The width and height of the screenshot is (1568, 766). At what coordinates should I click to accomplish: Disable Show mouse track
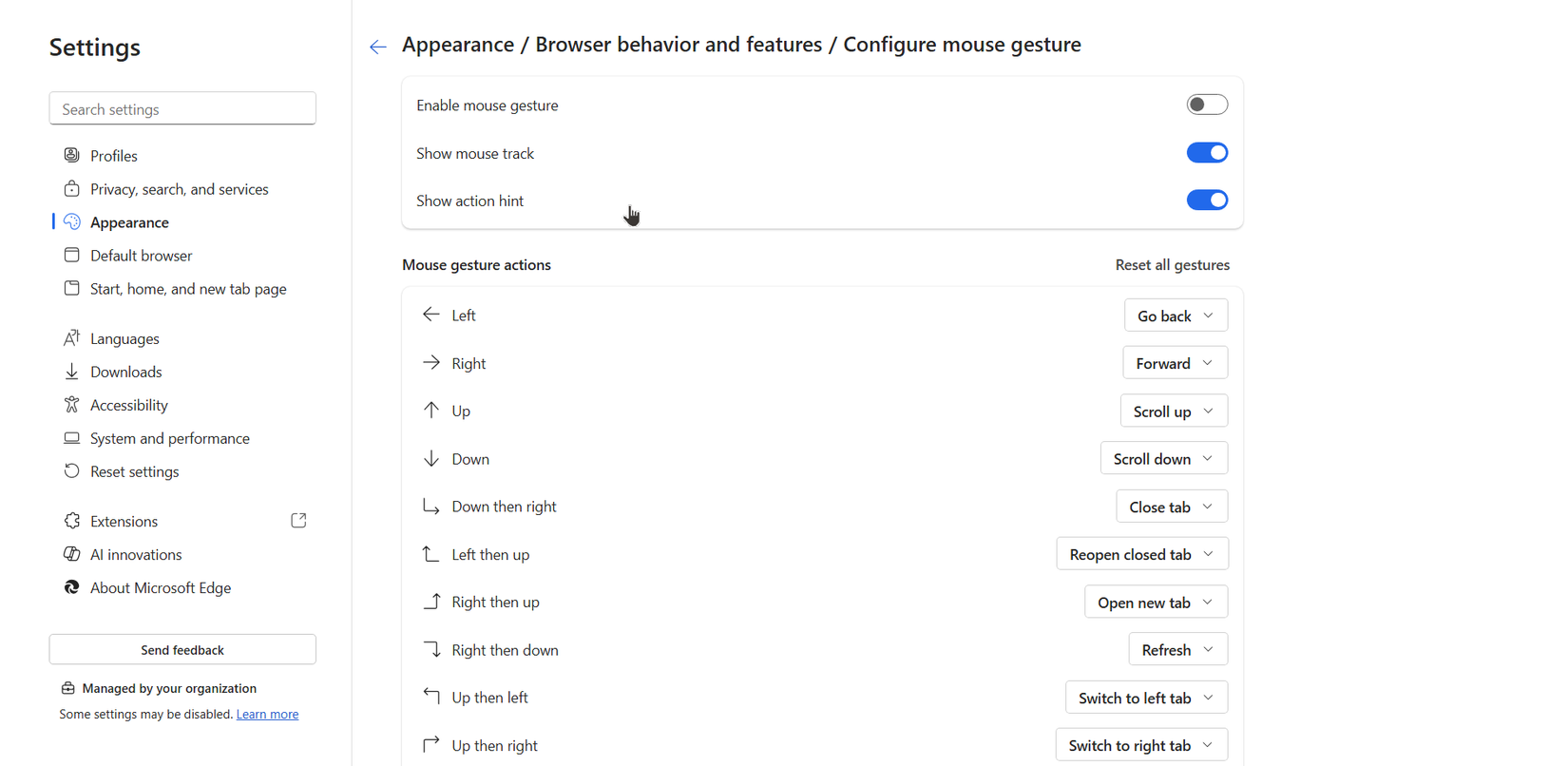click(1207, 152)
